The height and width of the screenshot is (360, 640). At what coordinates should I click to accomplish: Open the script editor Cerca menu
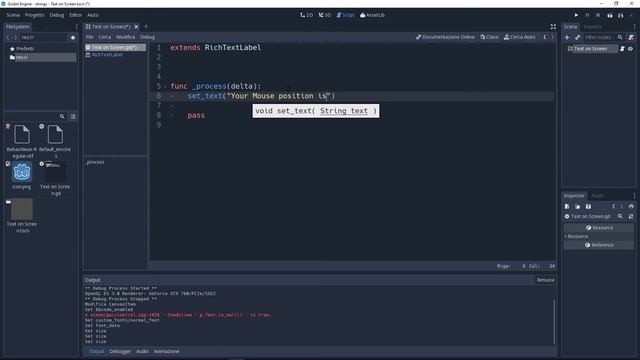click(104, 37)
